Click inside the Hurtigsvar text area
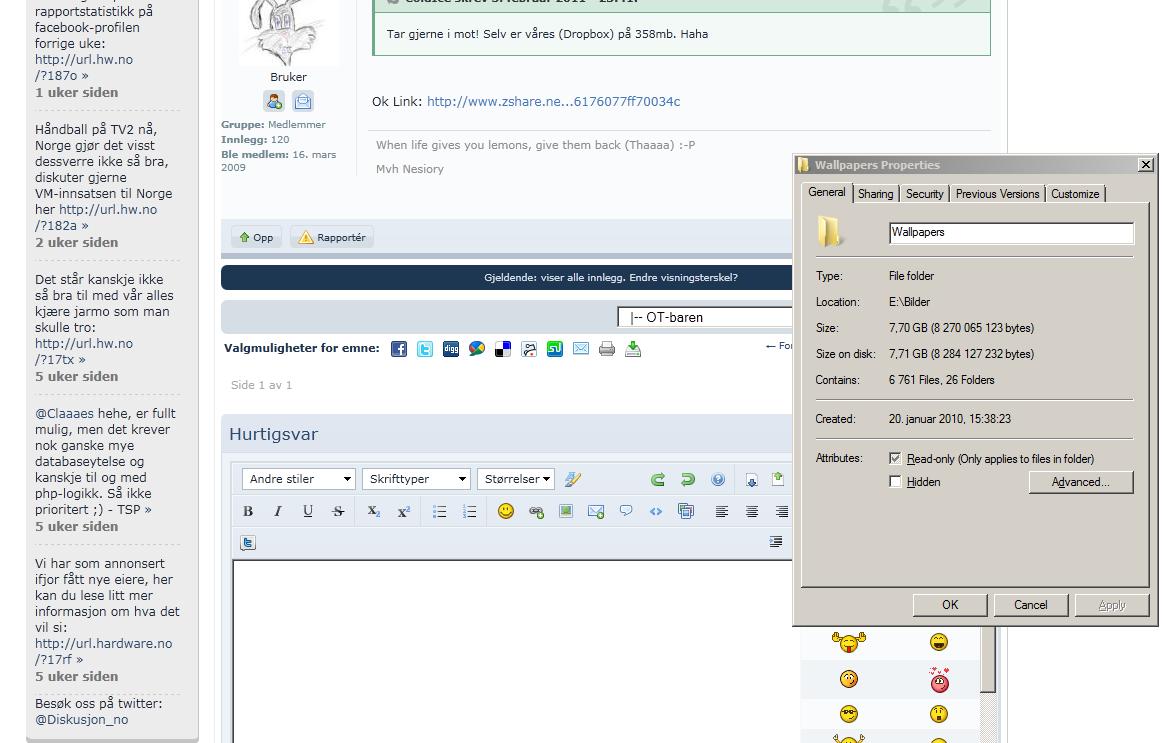 click(513, 650)
